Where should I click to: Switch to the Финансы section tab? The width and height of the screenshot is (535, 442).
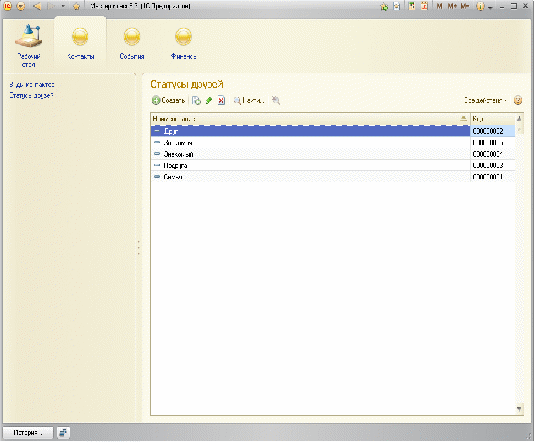pos(183,44)
